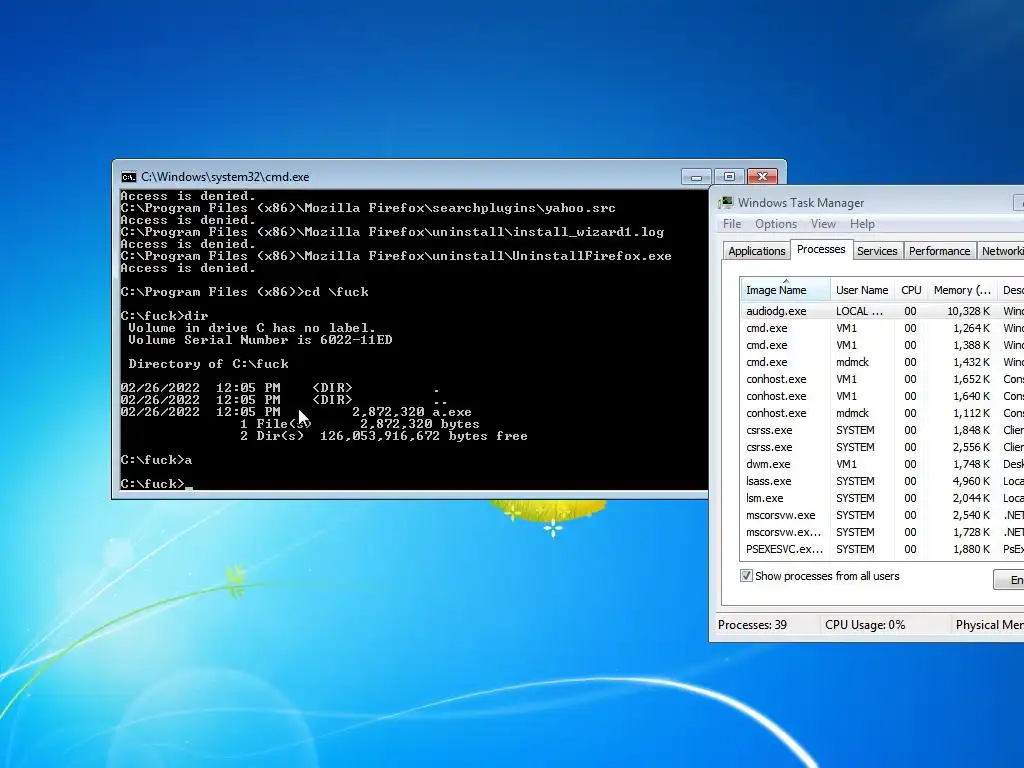1024x768 pixels.
Task: Open the Help menu in Task Manager
Action: (862, 224)
